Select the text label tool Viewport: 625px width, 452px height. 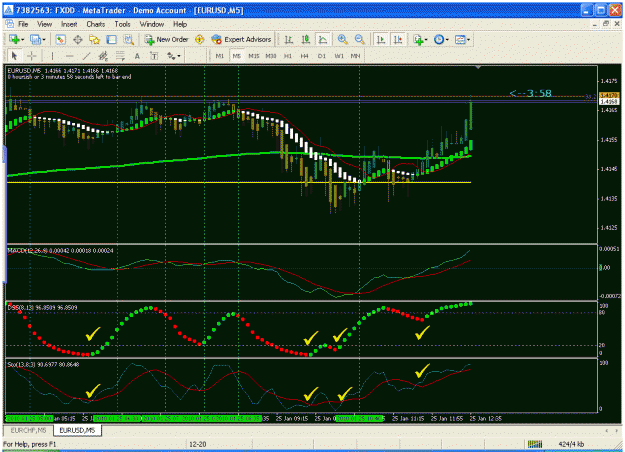coord(154,56)
